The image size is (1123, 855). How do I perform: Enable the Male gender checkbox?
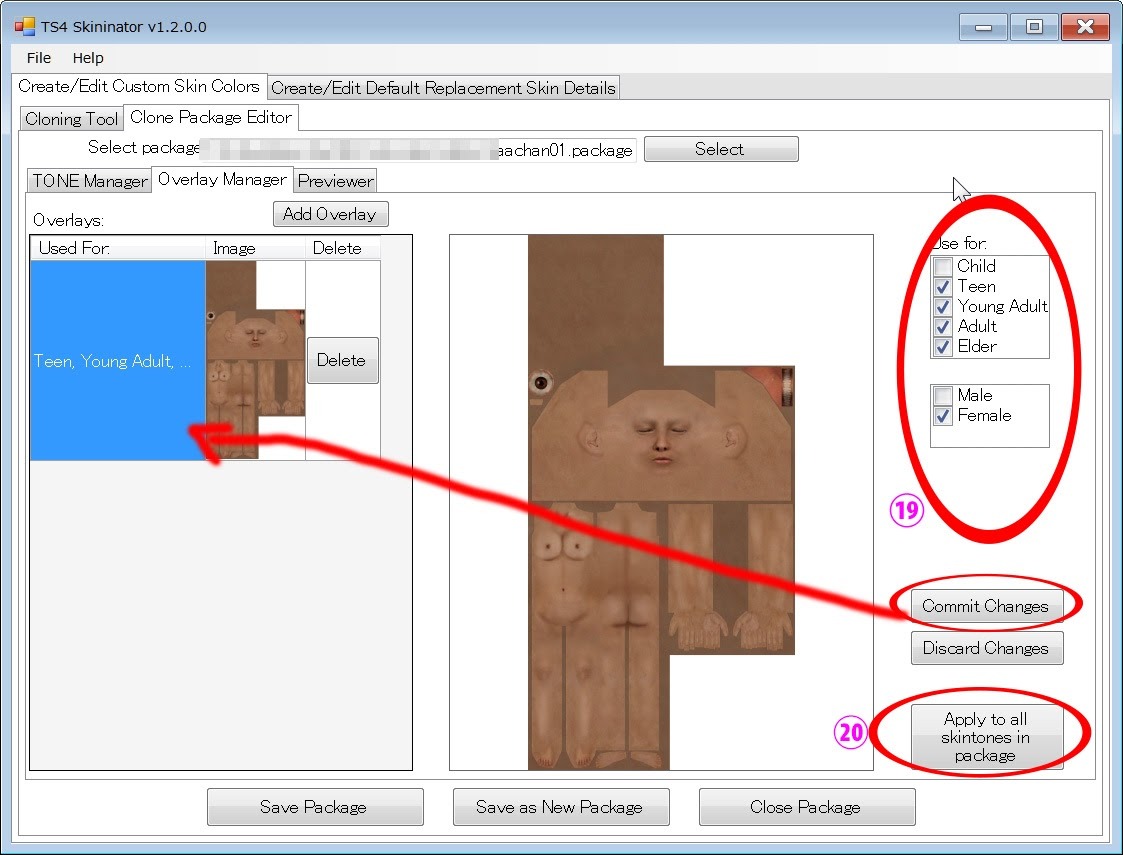coord(943,396)
